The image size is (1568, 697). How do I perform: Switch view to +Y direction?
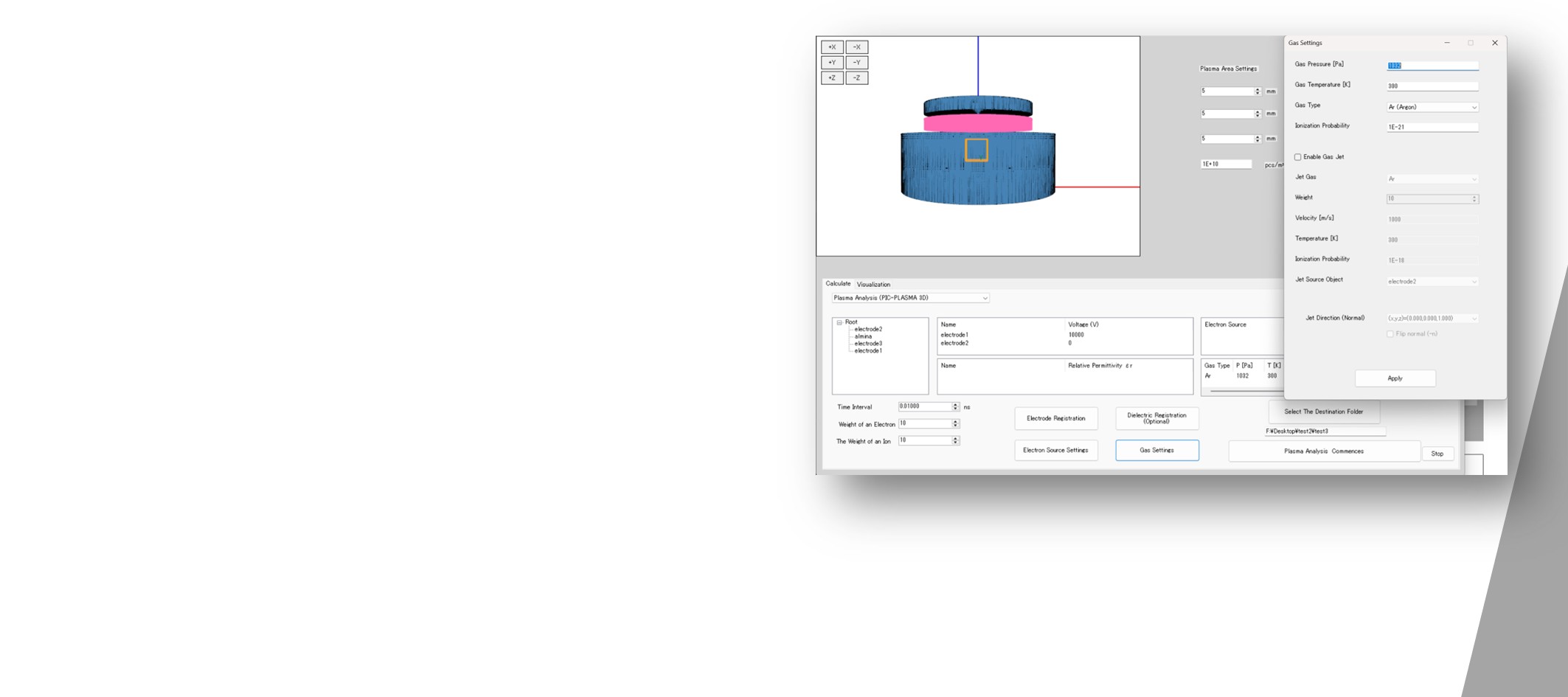click(832, 63)
